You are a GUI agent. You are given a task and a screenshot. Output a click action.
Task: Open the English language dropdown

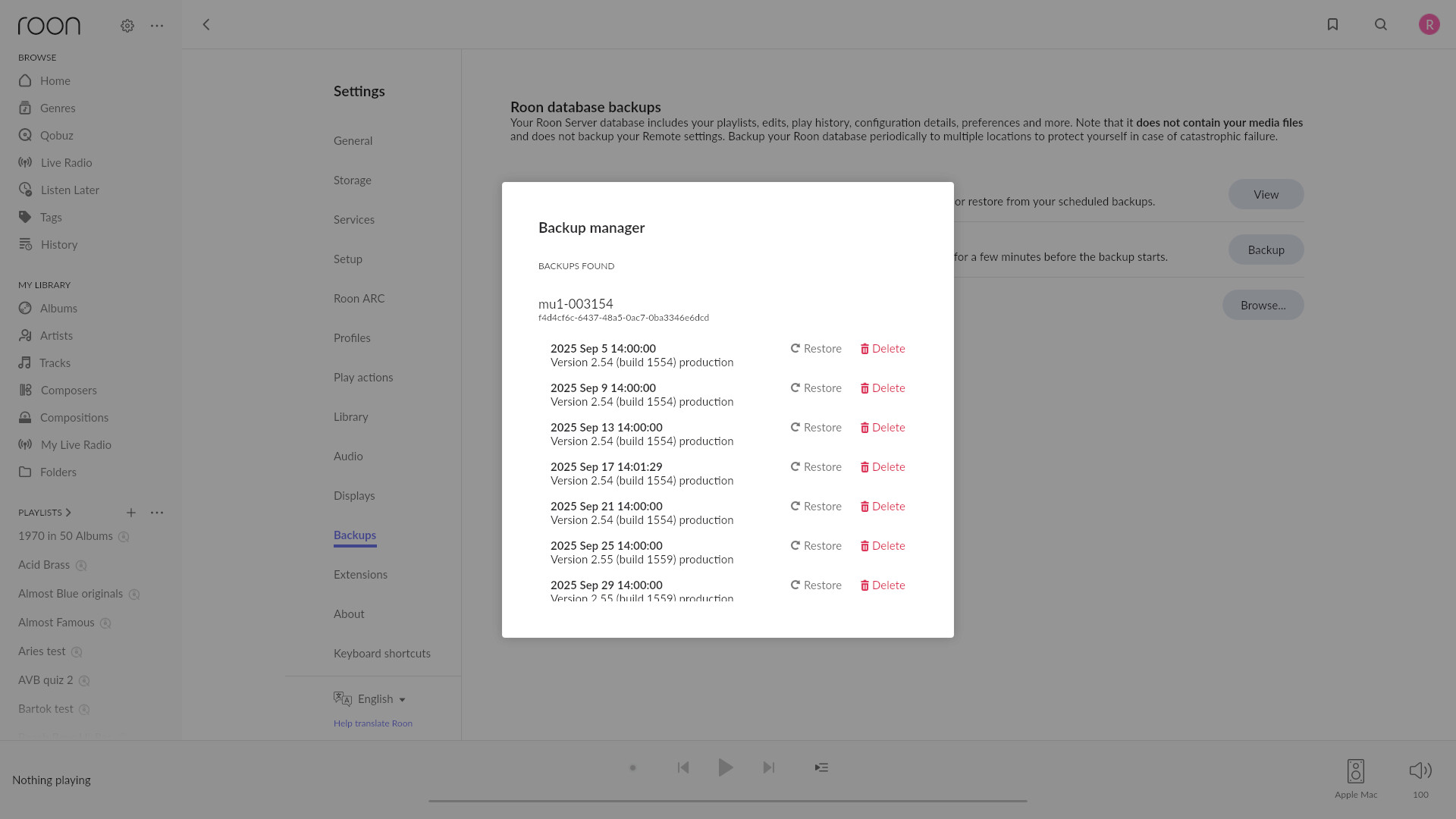tap(381, 699)
